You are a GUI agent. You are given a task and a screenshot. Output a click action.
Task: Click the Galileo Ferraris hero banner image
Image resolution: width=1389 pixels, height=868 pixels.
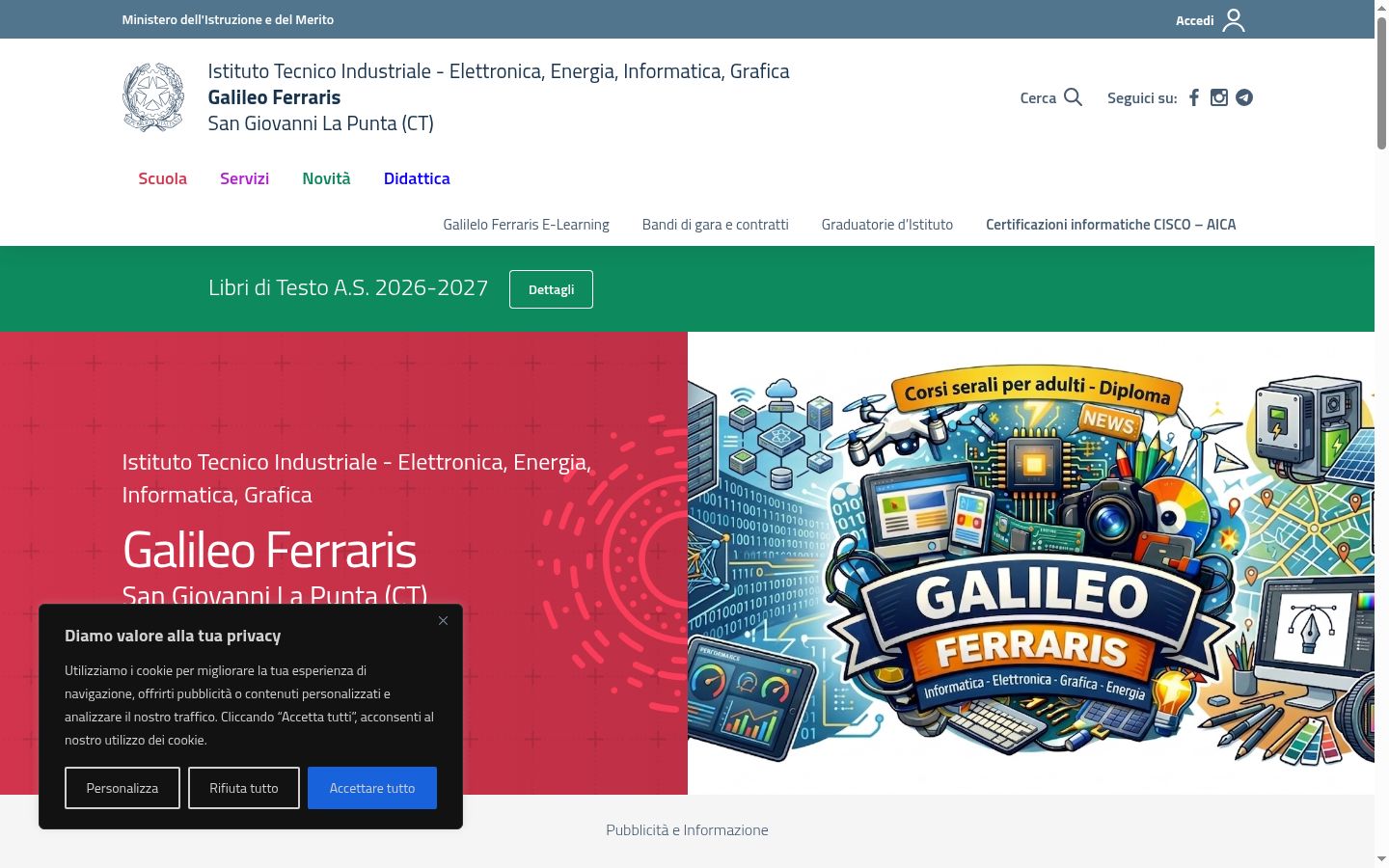(x=1031, y=563)
